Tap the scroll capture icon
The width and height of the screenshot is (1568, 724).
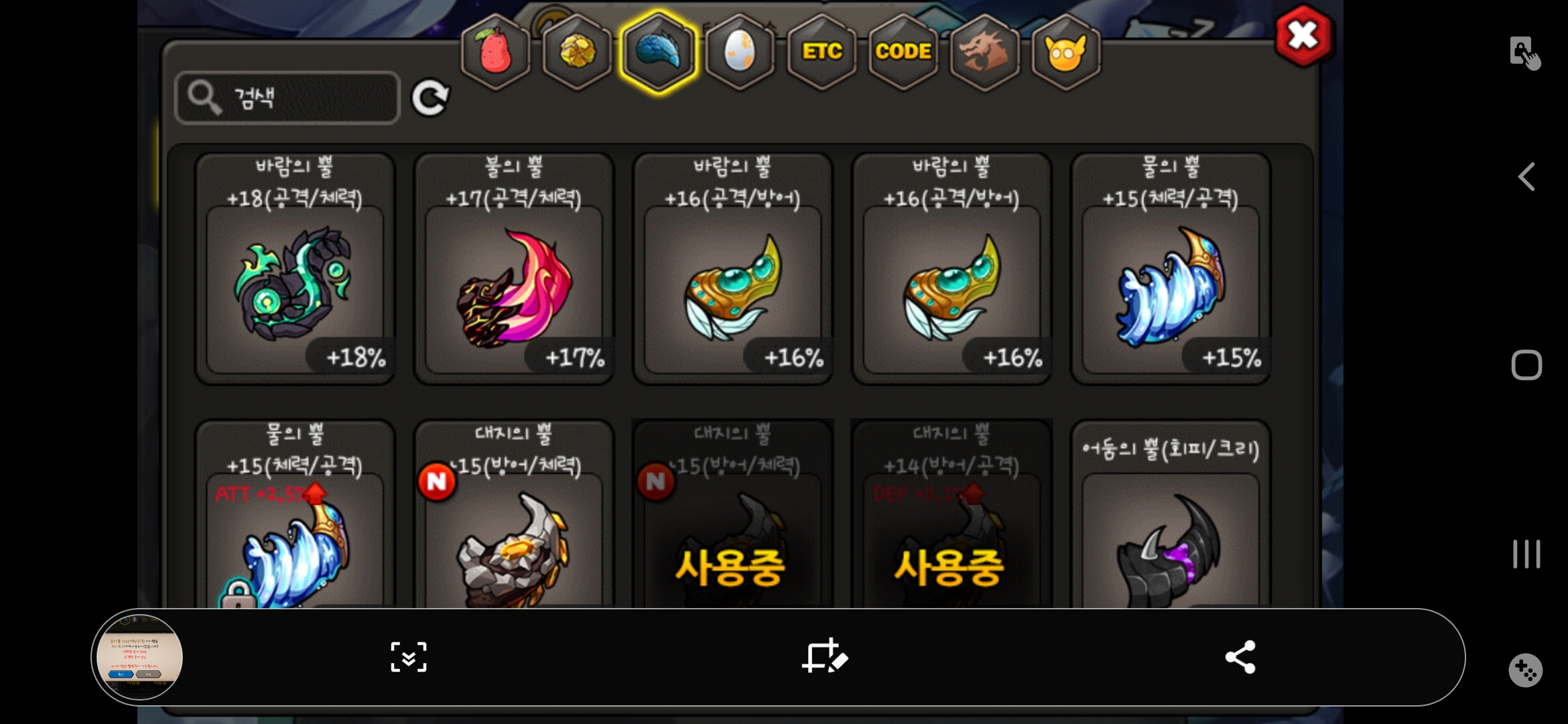coord(409,657)
